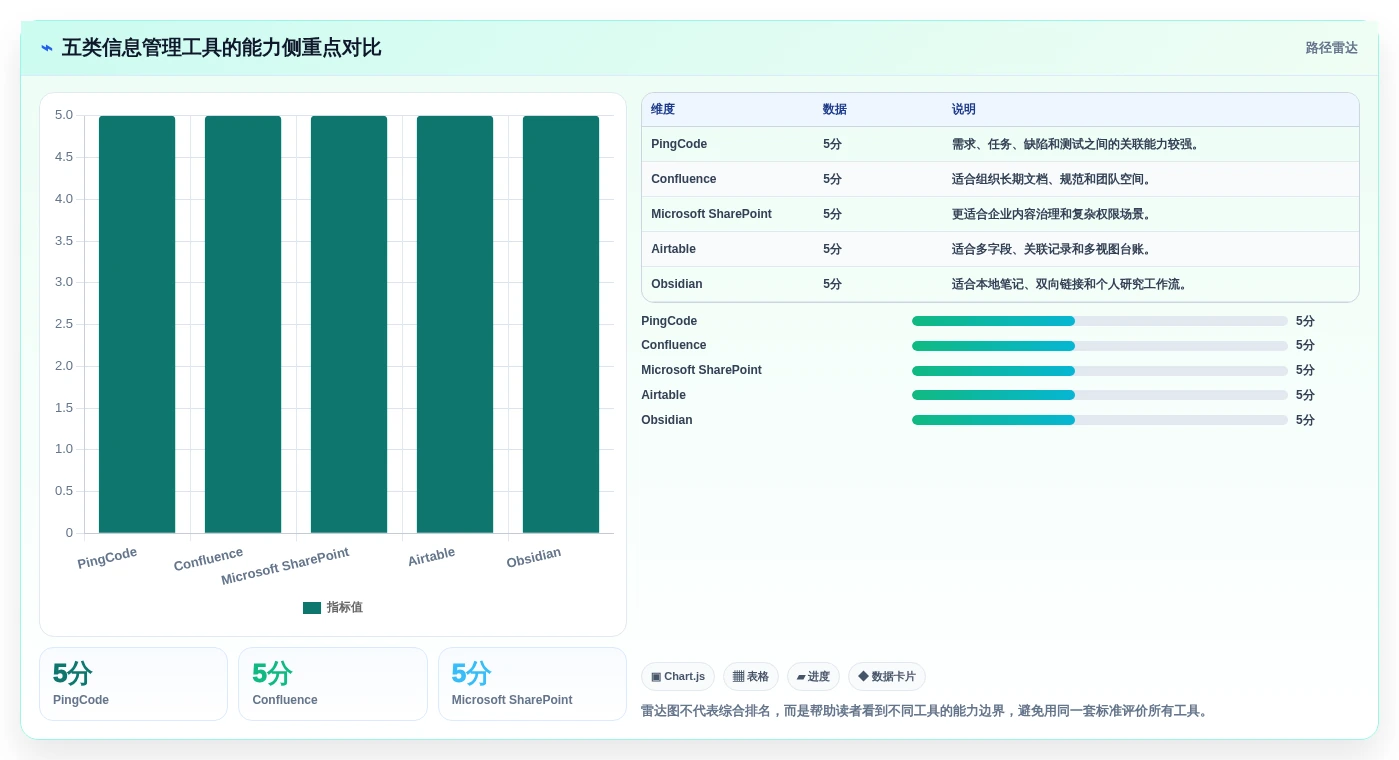
Task: Click the Airtable progress bar
Action: (x=1100, y=395)
